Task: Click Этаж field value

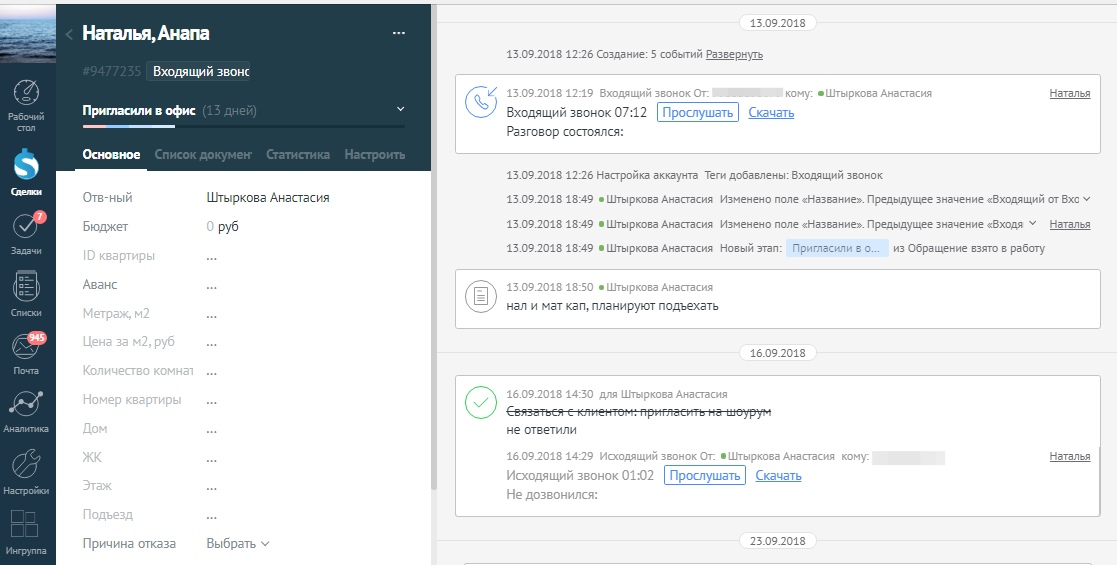Action: coord(212,486)
